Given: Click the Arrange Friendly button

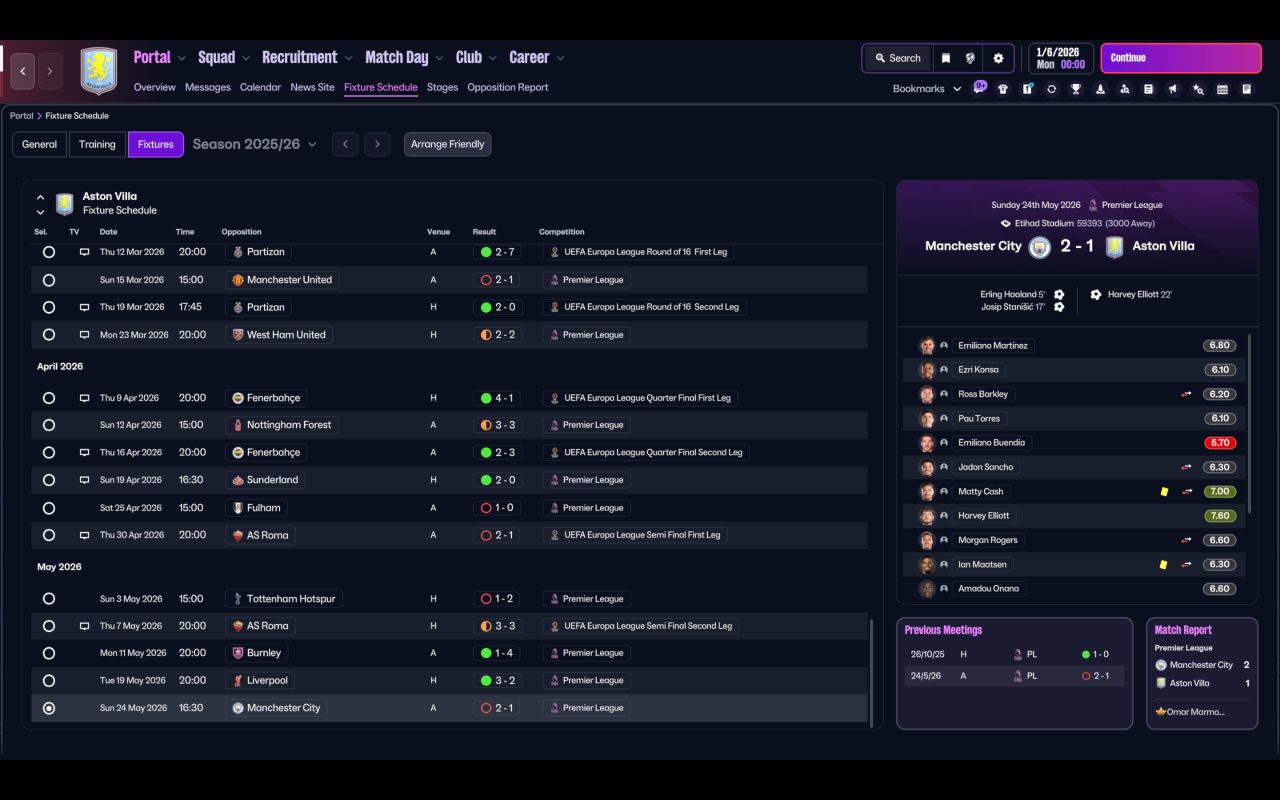Looking at the screenshot, I should 447,144.
